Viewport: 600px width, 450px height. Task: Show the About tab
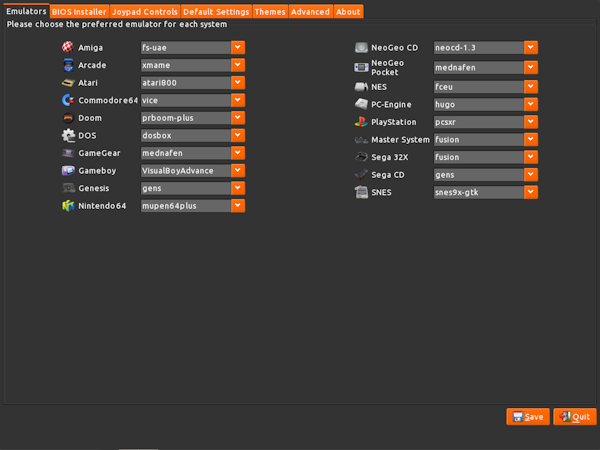click(348, 12)
